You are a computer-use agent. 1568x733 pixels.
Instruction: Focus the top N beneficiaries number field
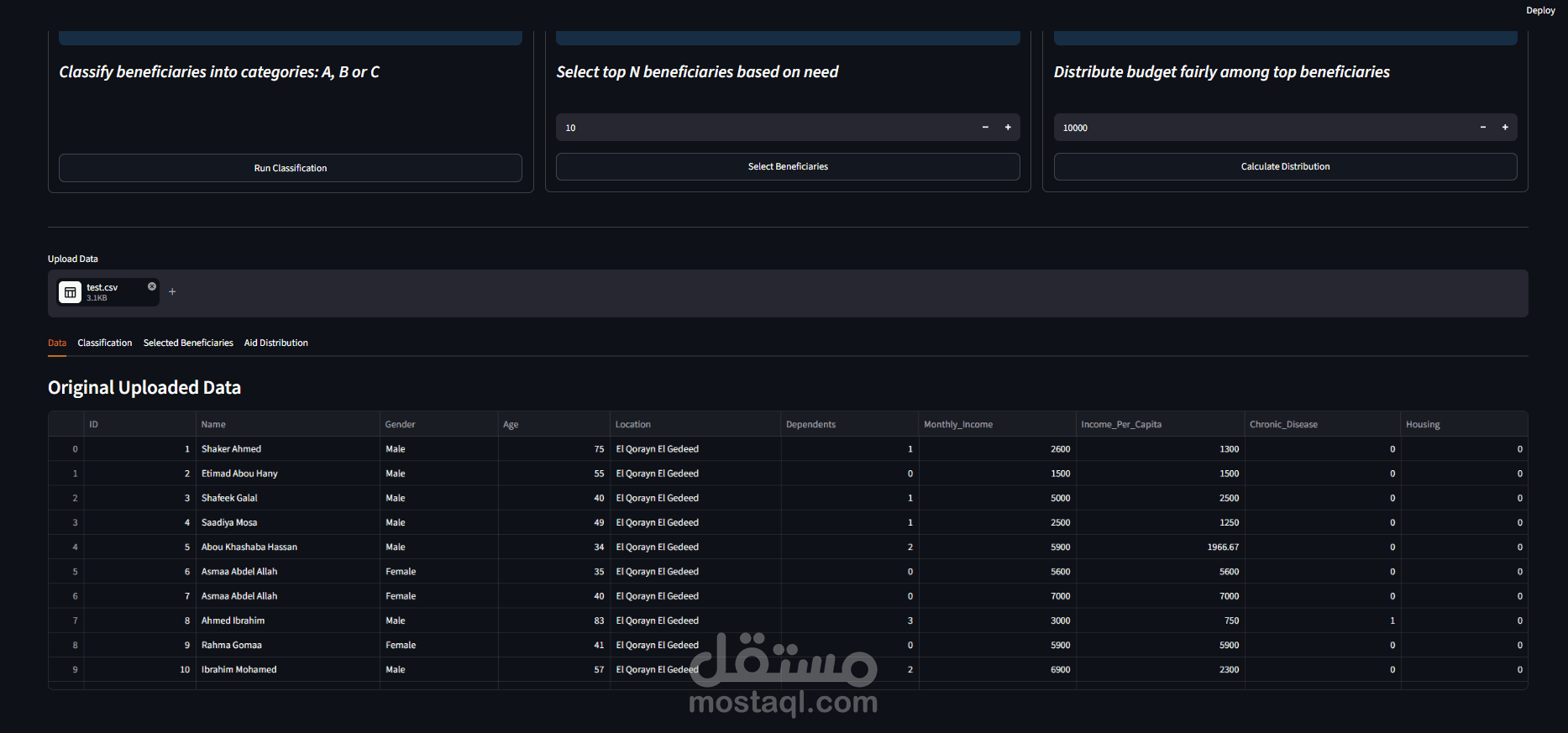pyautogui.click(x=765, y=128)
